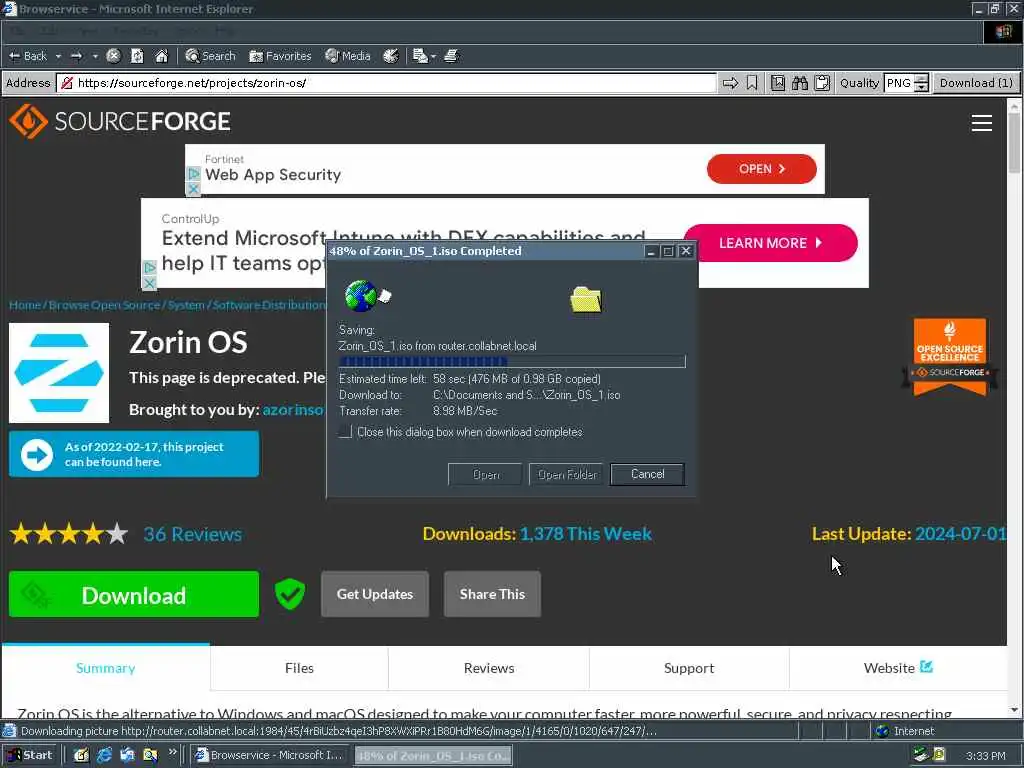The height and width of the screenshot is (768, 1024).
Task: Launch Internet Explorer from quick launch
Action: pos(104,755)
